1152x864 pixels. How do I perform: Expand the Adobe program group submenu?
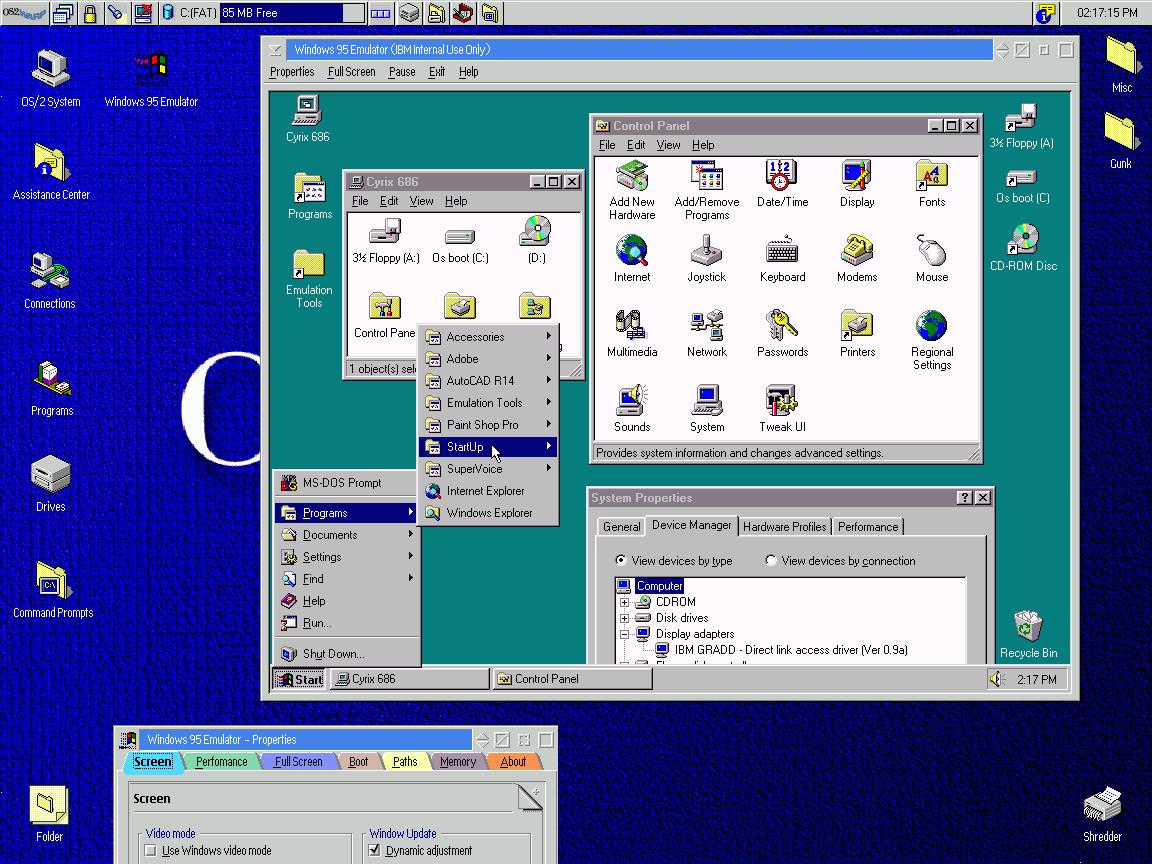pyautogui.click(x=488, y=359)
